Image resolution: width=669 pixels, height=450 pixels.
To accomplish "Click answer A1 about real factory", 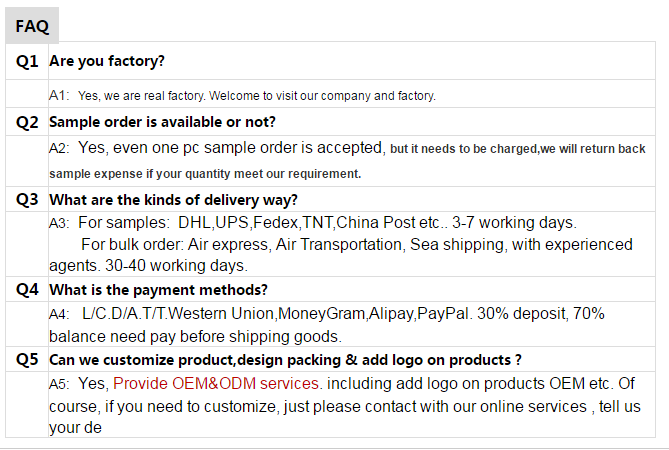I will click(x=242, y=96).
